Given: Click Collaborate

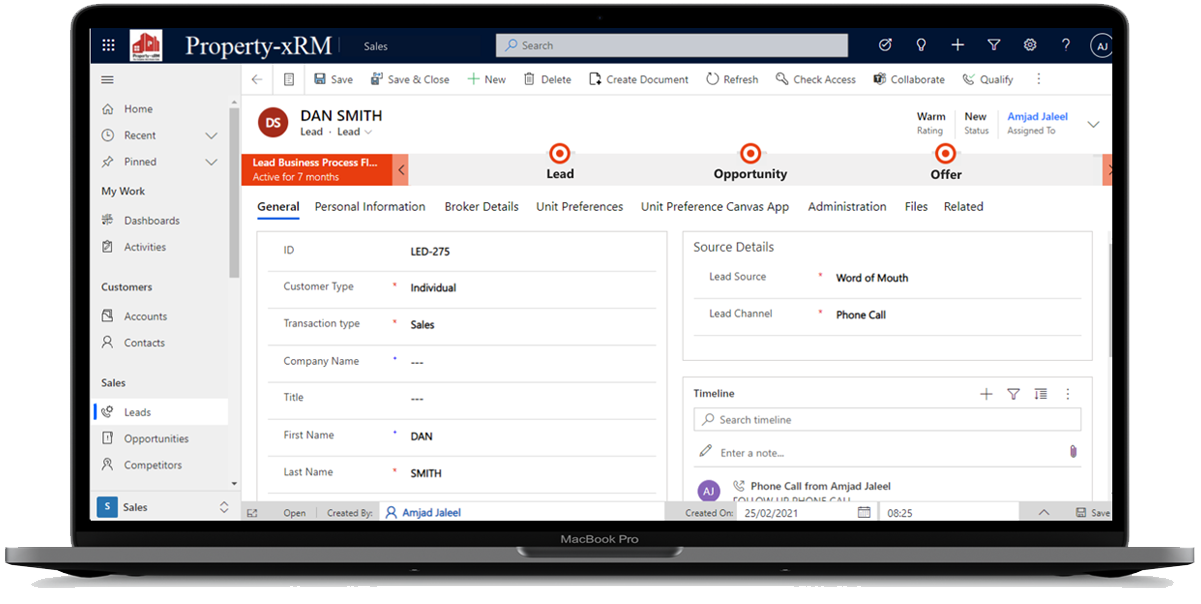Looking at the screenshot, I should (x=908, y=79).
